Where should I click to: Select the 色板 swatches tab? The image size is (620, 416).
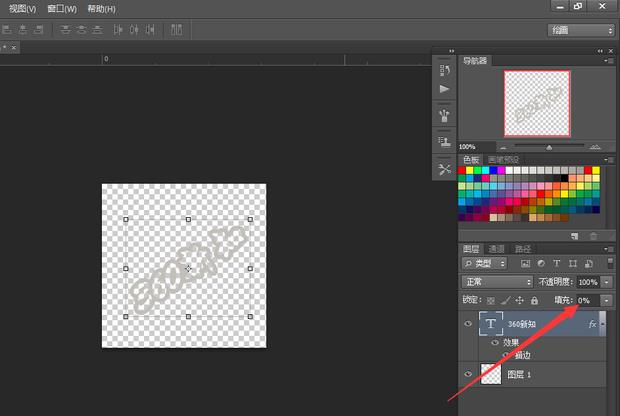coord(471,160)
